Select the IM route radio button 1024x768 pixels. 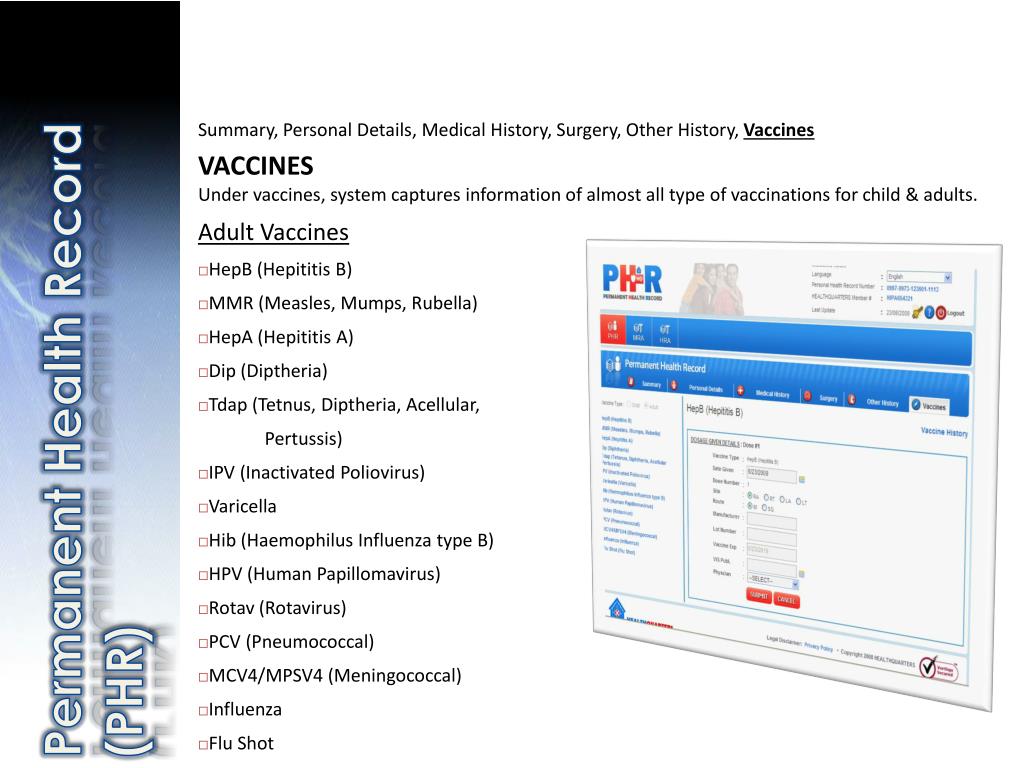point(750,505)
